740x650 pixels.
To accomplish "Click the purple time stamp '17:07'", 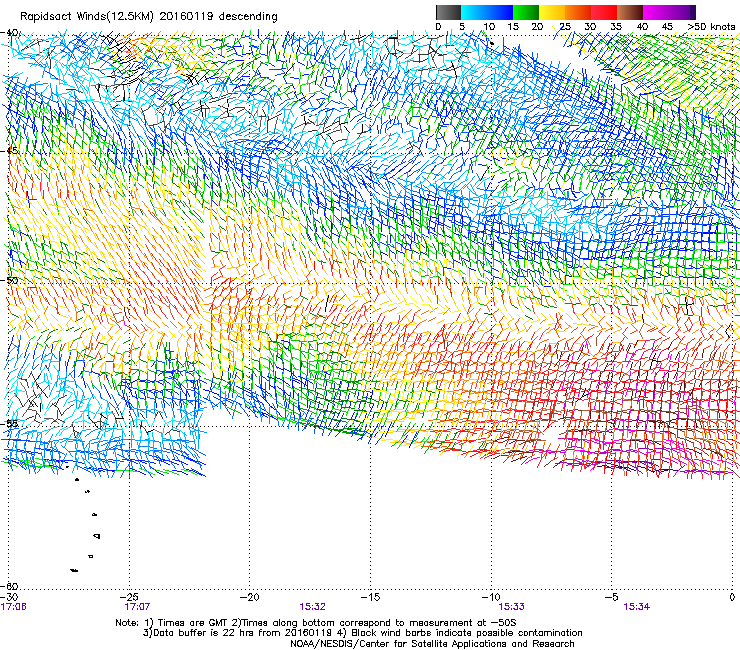I will click(x=137, y=607).
